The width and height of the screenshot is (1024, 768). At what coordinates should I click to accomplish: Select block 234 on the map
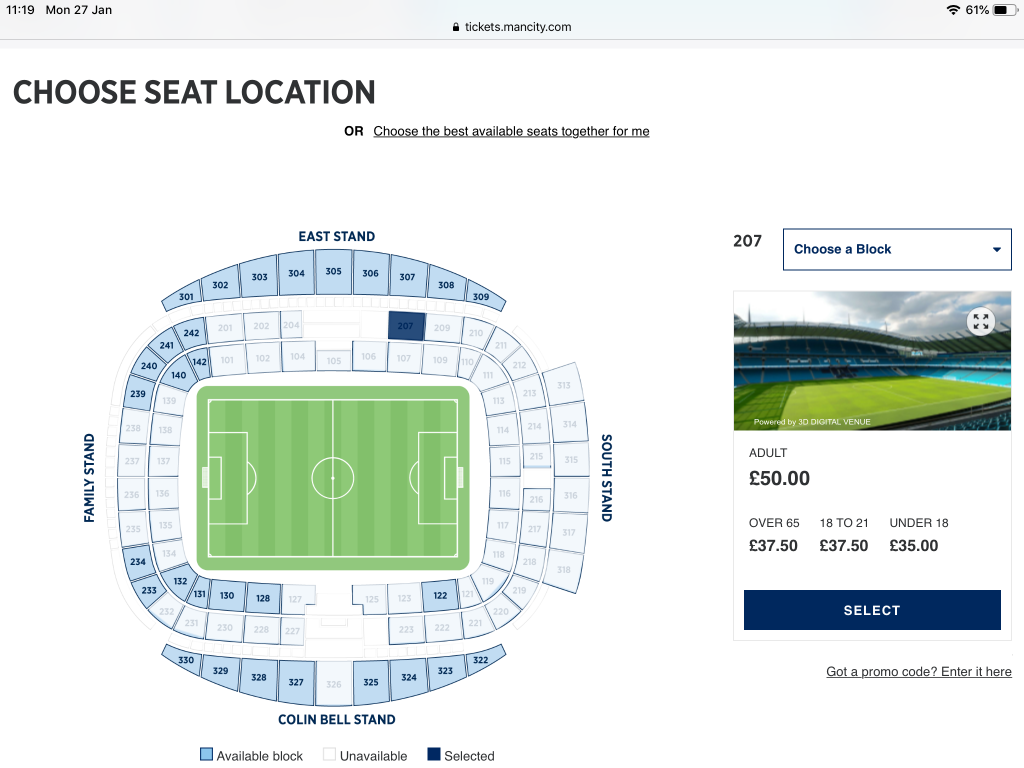point(138,562)
